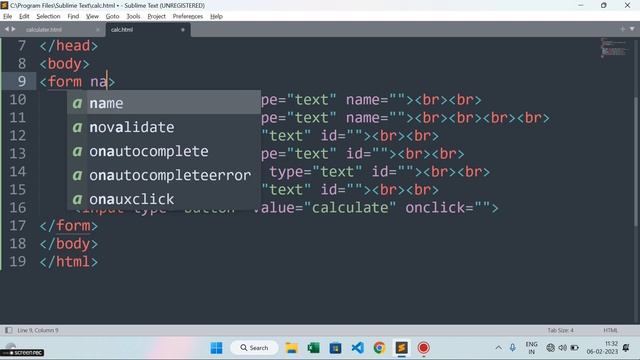Open File Explorer from taskbar
The image size is (640, 360).
(292, 348)
